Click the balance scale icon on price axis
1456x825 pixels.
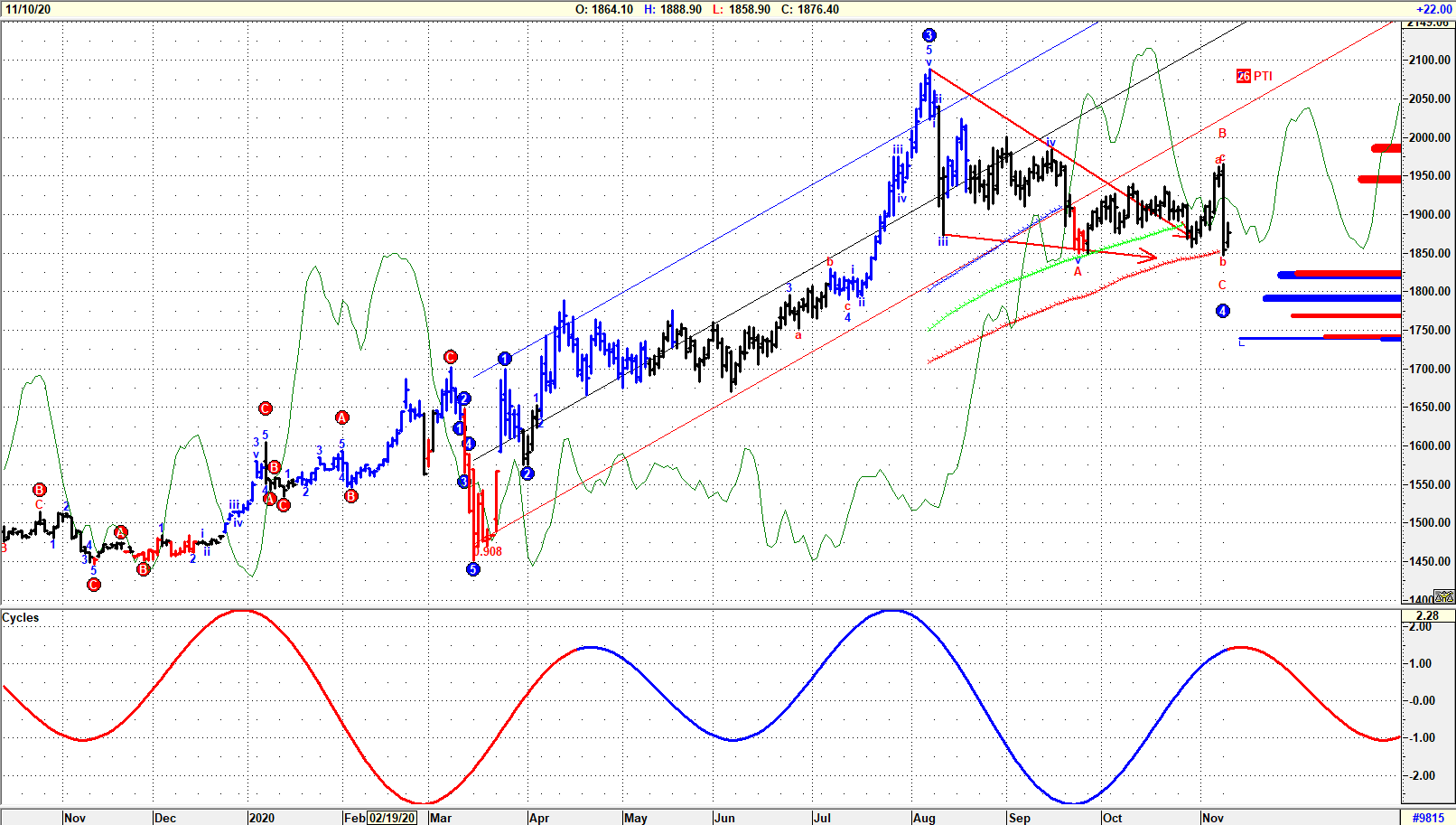click(1443, 596)
